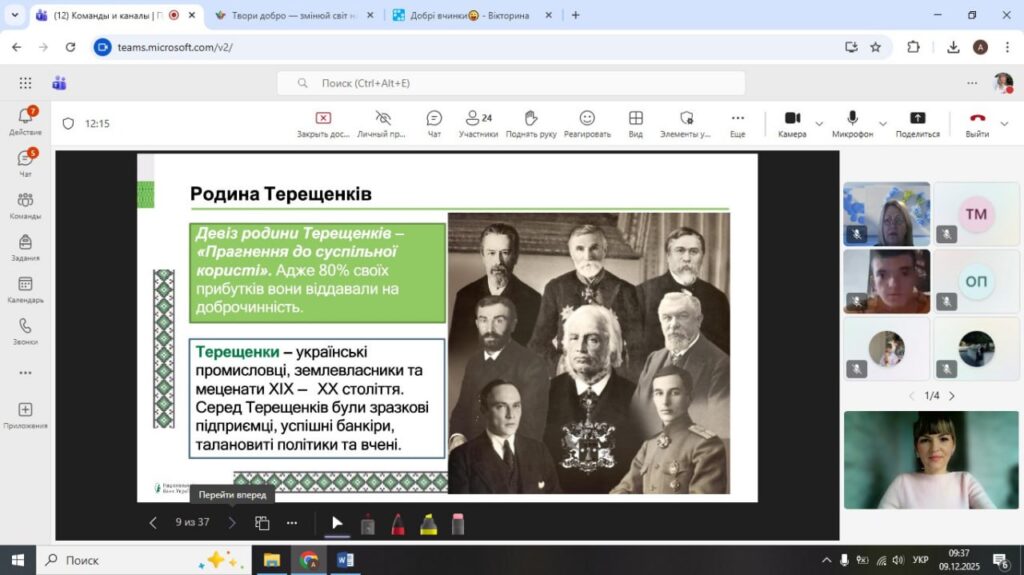Select the red pen annotation tool
The height and width of the screenshot is (575, 1024).
pyautogui.click(x=397, y=523)
